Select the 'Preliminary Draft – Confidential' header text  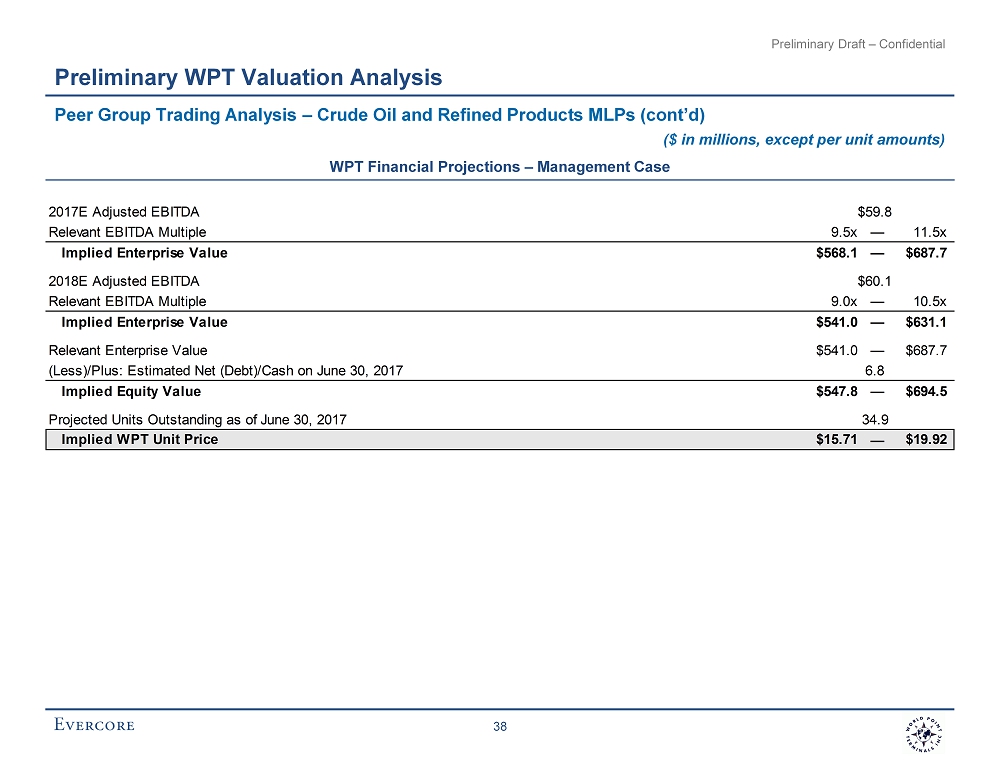click(858, 44)
